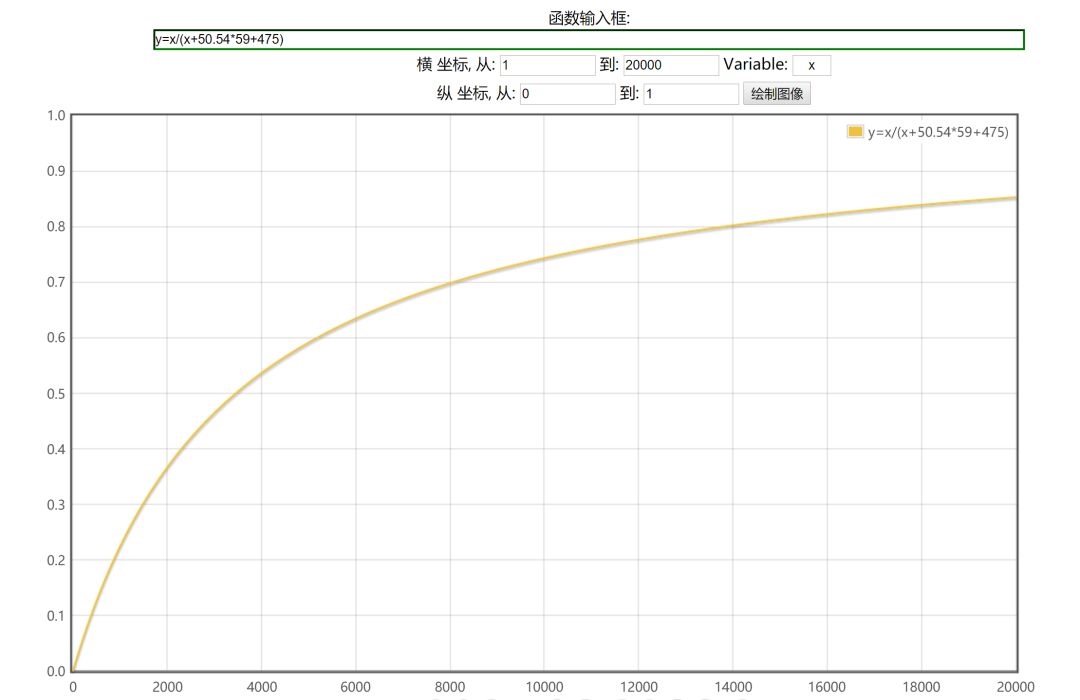Focus the horizontal axis end field containing 20000
The width and height of the screenshot is (1080, 700).
point(671,65)
